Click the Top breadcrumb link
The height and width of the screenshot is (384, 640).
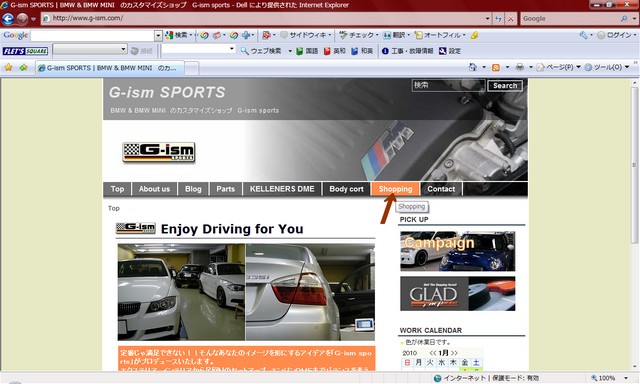pos(114,208)
